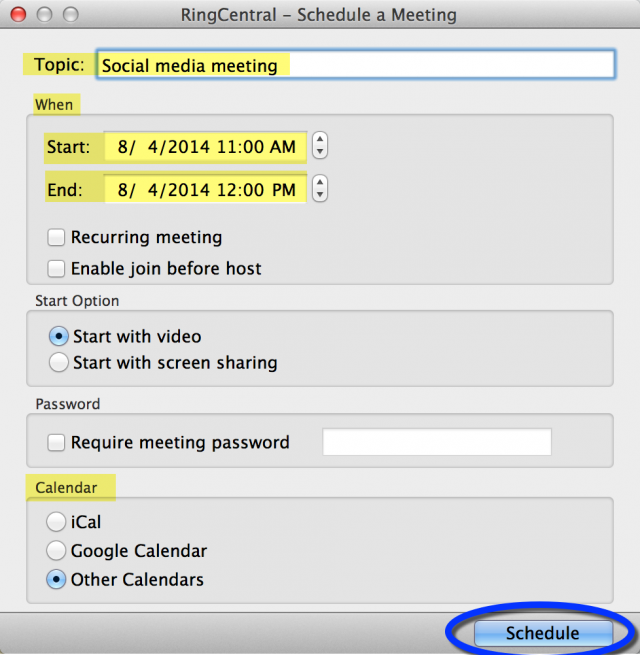Viewport: 640px width, 655px height.
Task: Decrease Start time with stepper down arrow
Action: coord(319,153)
